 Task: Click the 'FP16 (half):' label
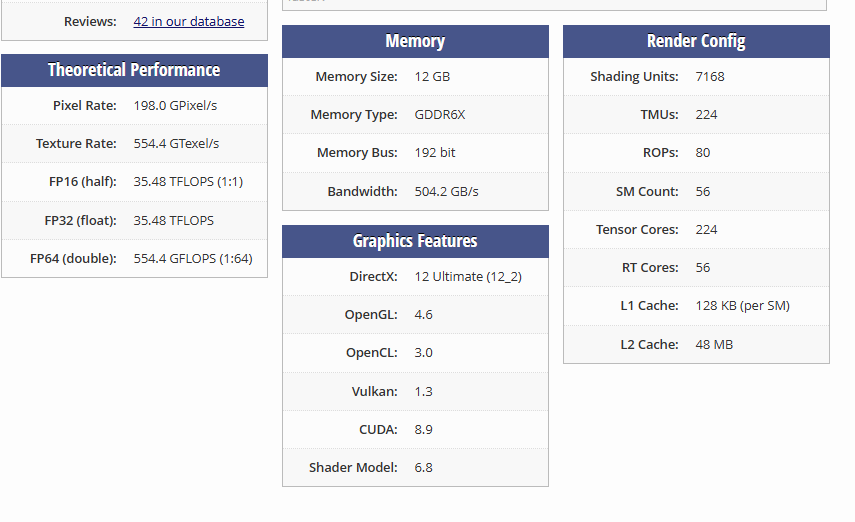[82, 182]
